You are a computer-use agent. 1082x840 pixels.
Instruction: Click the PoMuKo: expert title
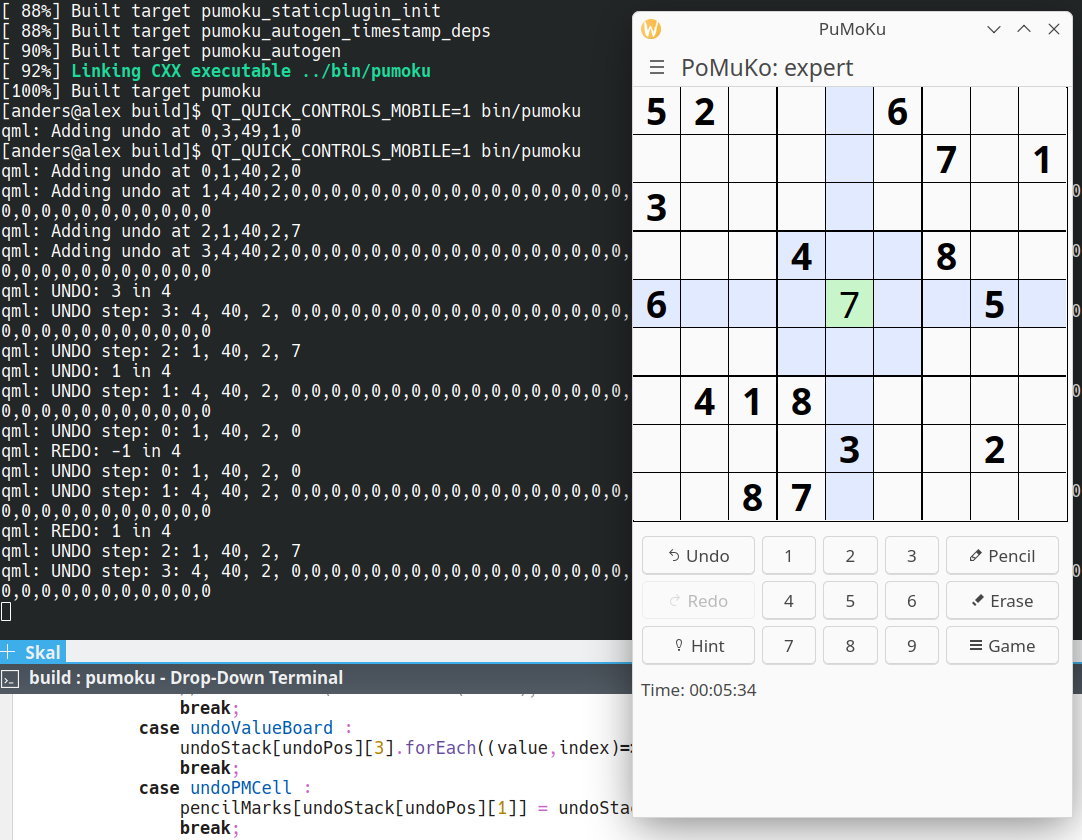[767, 68]
